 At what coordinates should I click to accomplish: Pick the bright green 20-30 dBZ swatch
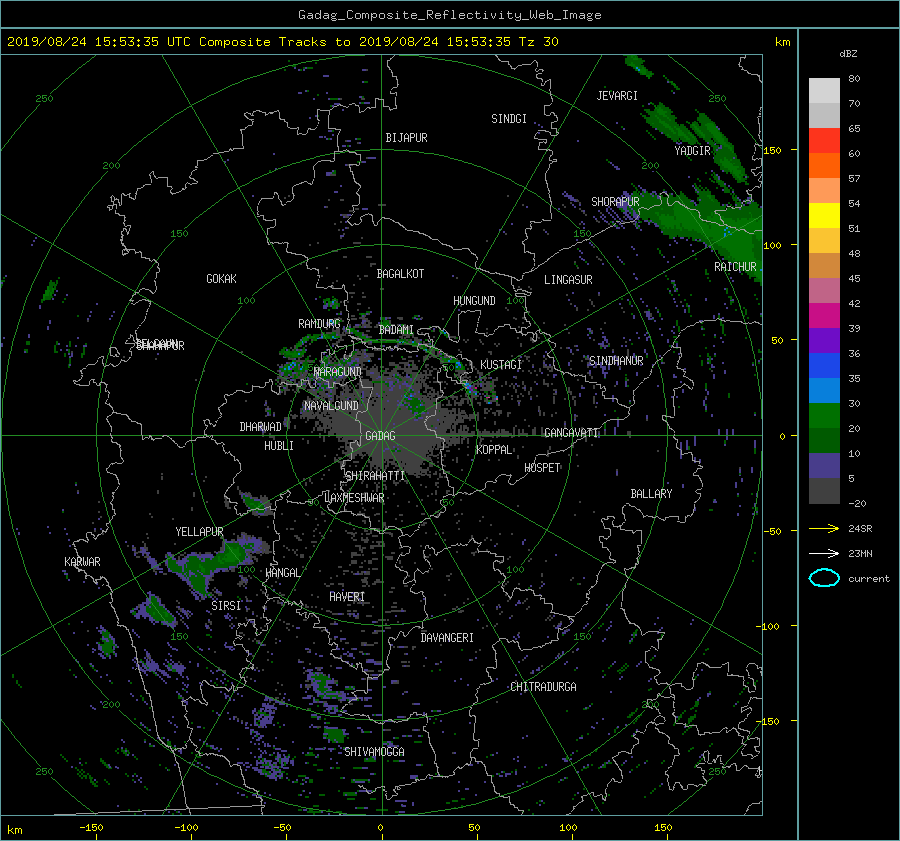pyautogui.click(x=824, y=416)
